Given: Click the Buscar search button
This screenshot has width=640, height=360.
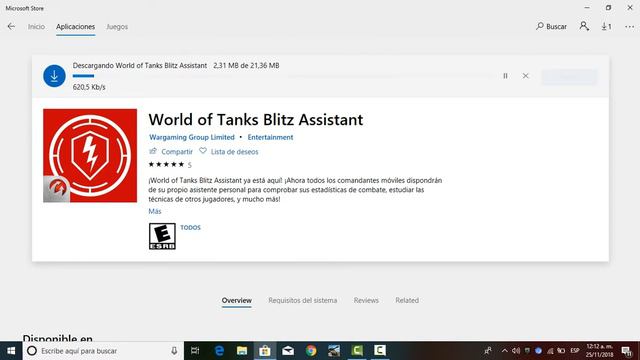Looking at the screenshot, I should [x=551, y=27].
